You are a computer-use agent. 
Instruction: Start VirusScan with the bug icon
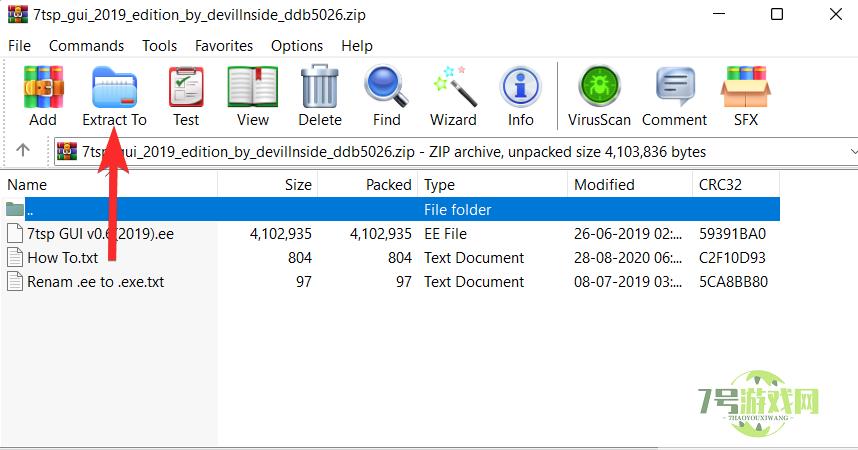point(599,86)
